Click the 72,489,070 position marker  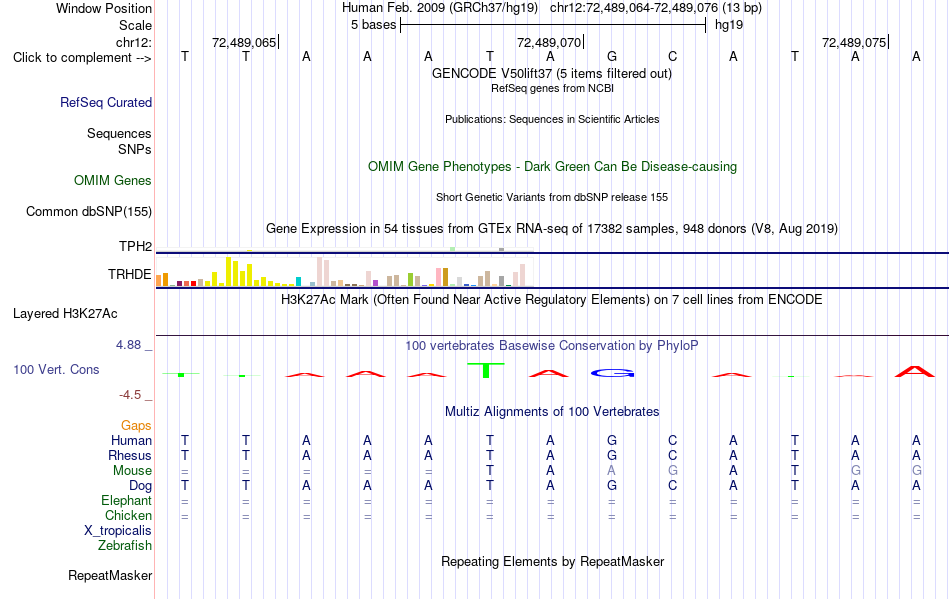(550, 42)
